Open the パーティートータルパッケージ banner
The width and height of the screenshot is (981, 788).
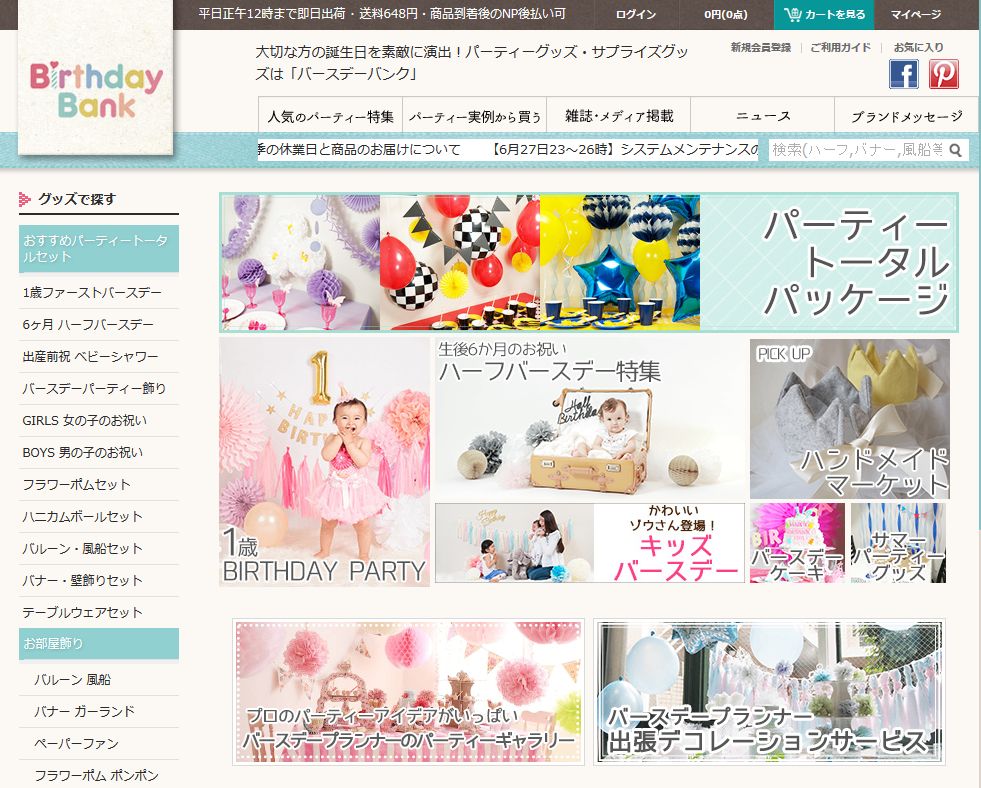point(588,262)
